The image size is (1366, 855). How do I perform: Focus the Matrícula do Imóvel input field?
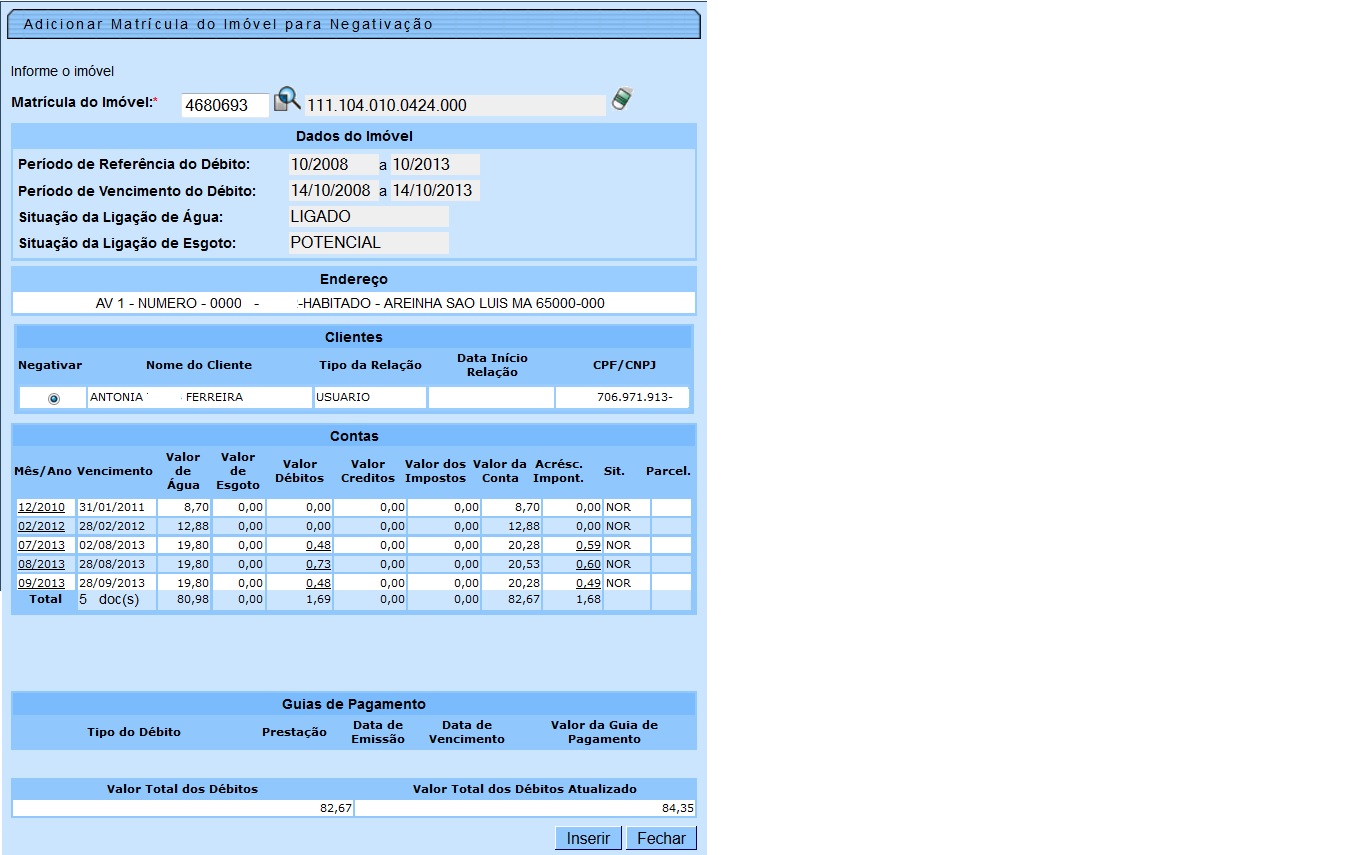(225, 105)
